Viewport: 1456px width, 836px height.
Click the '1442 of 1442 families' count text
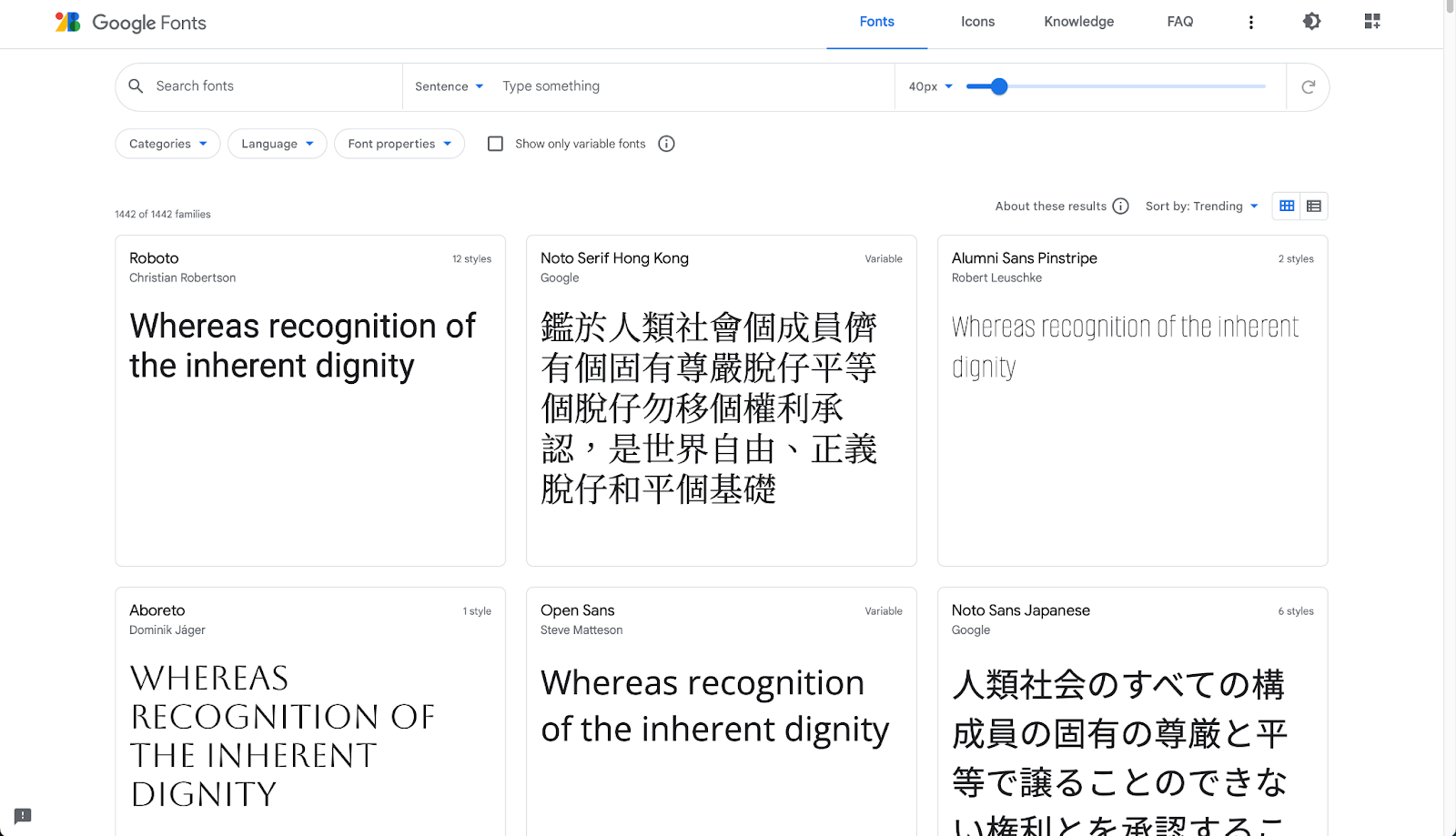(x=163, y=215)
